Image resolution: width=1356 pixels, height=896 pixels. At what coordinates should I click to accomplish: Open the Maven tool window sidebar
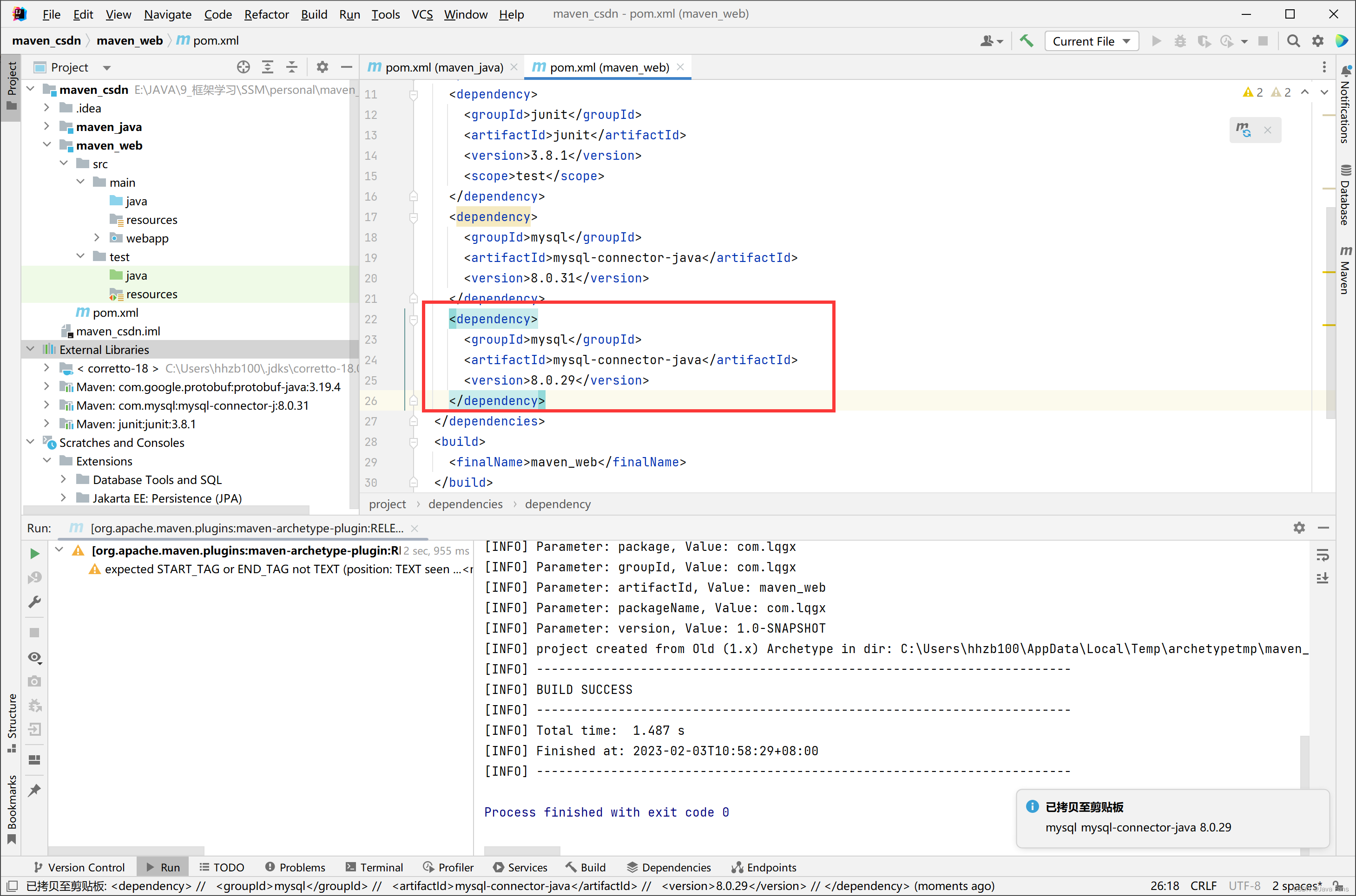(x=1345, y=270)
